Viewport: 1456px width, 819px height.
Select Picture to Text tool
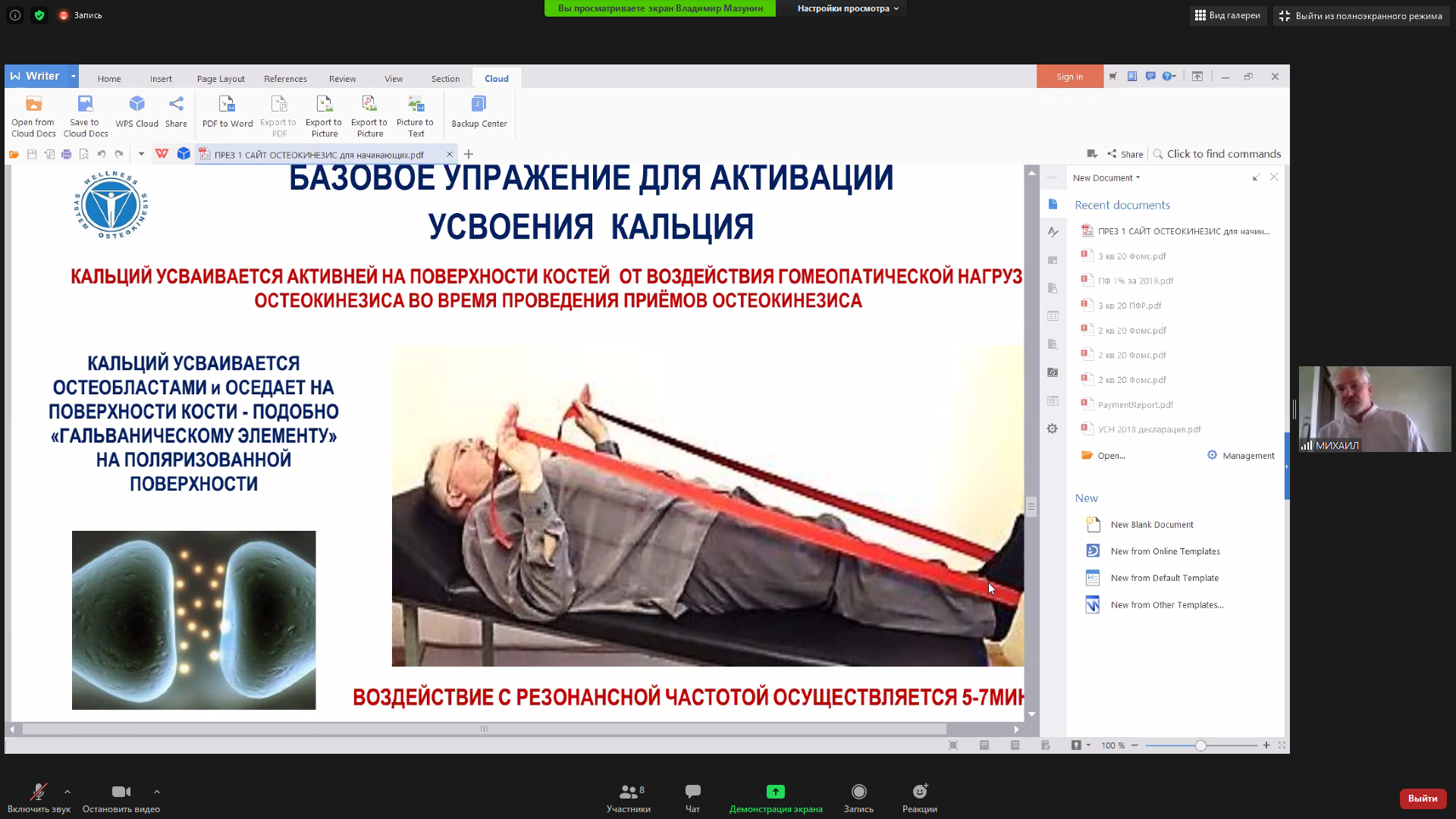[x=415, y=105]
